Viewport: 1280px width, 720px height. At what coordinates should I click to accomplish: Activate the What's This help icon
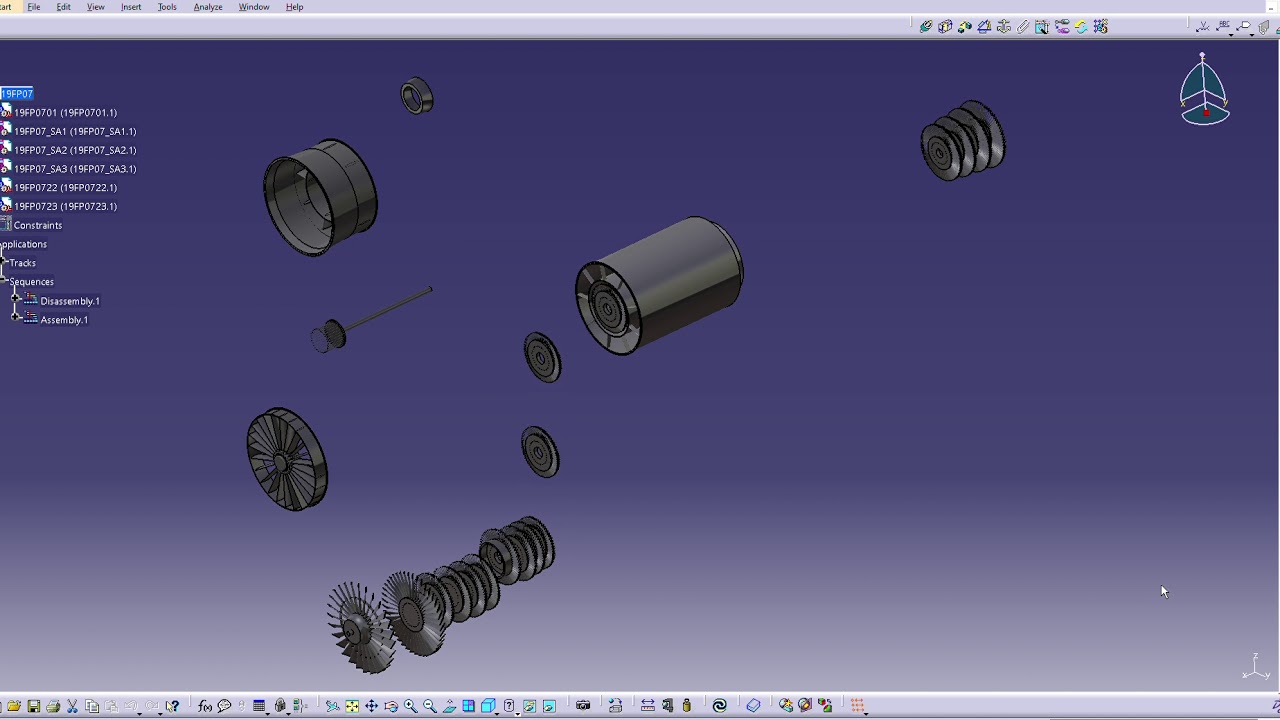click(x=172, y=706)
